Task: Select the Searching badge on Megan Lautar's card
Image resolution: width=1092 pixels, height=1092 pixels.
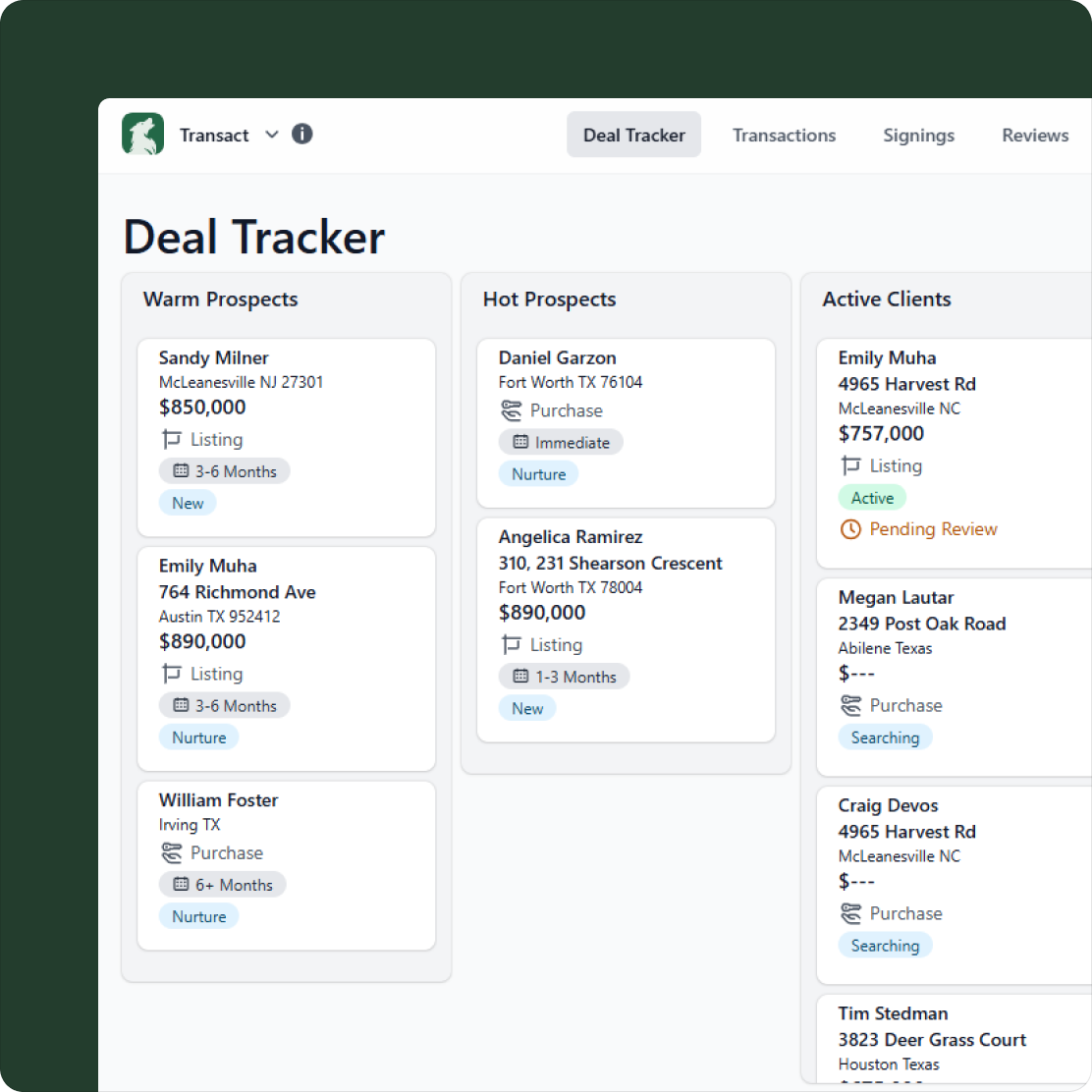Action: pos(885,737)
